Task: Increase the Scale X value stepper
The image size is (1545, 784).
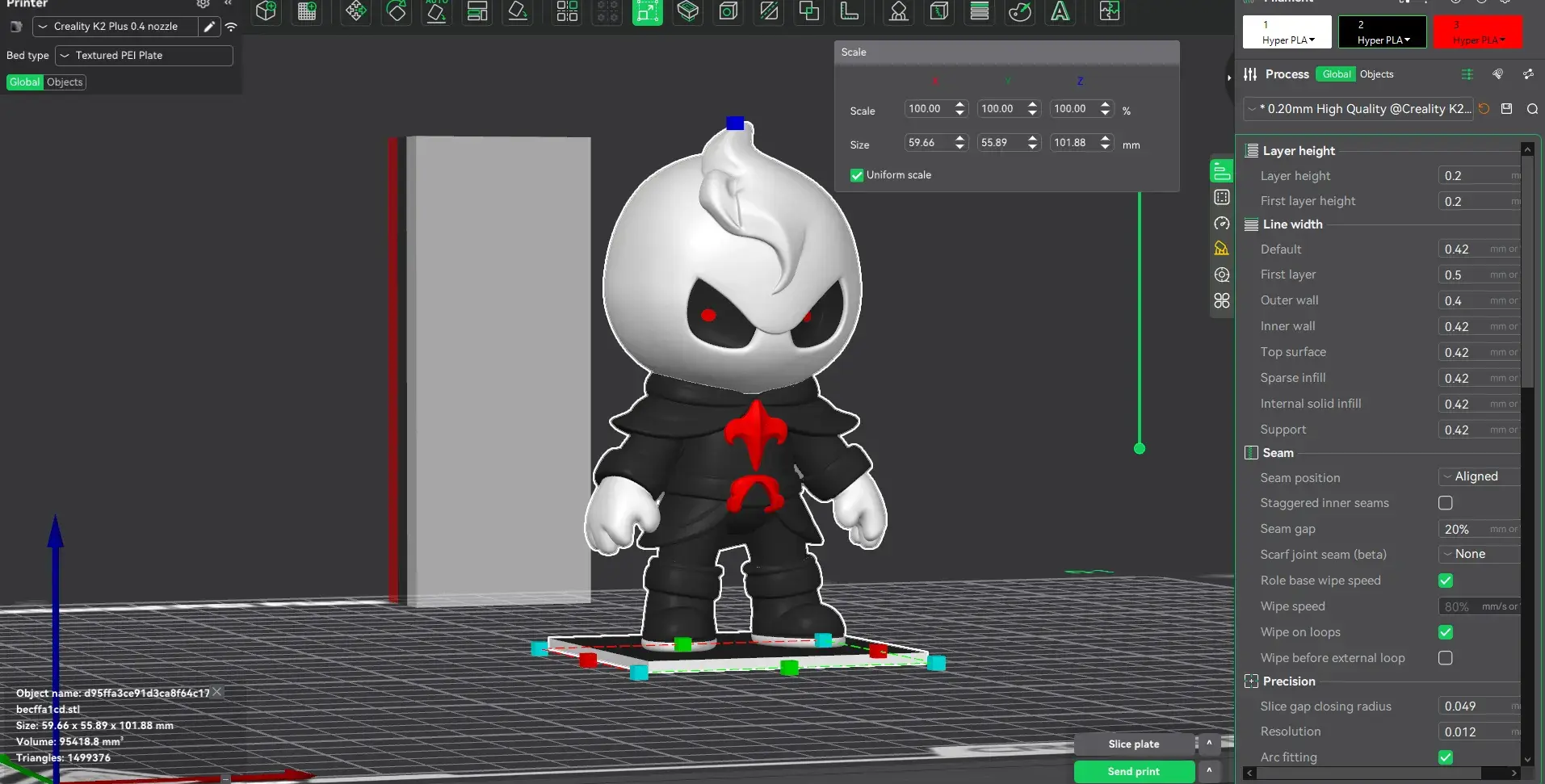Action: (960, 104)
